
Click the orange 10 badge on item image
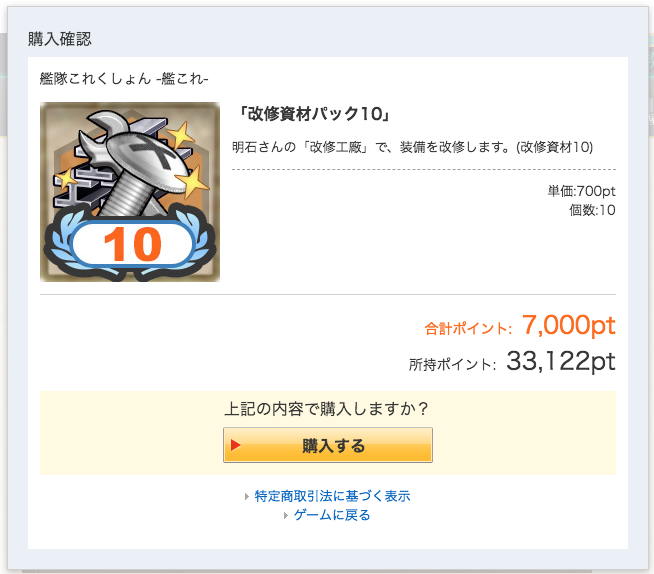pyautogui.click(x=133, y=244)
